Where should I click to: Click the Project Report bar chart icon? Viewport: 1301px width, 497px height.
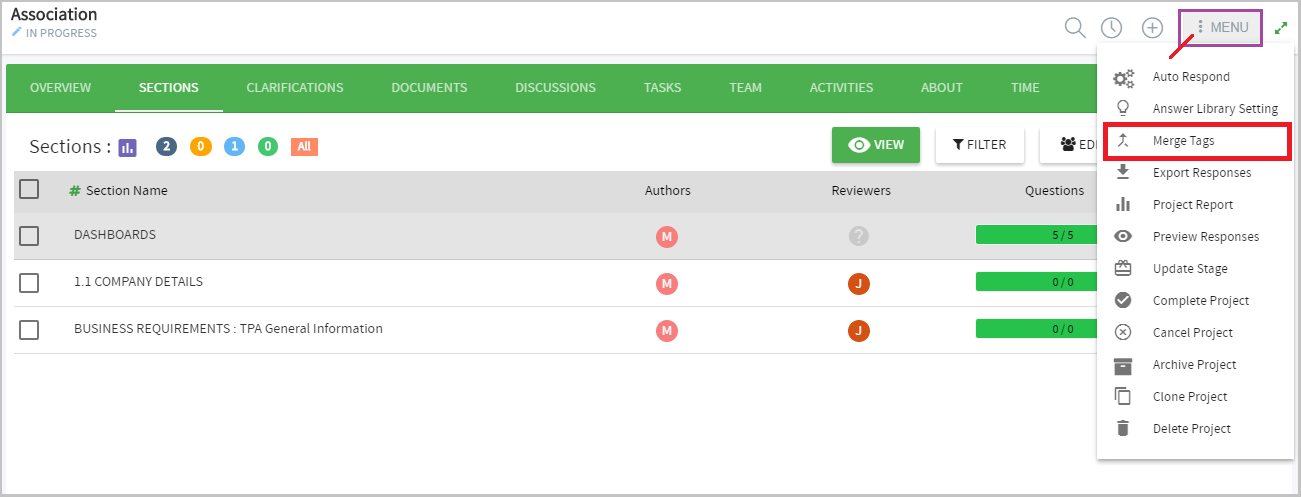click(1123, 204)
